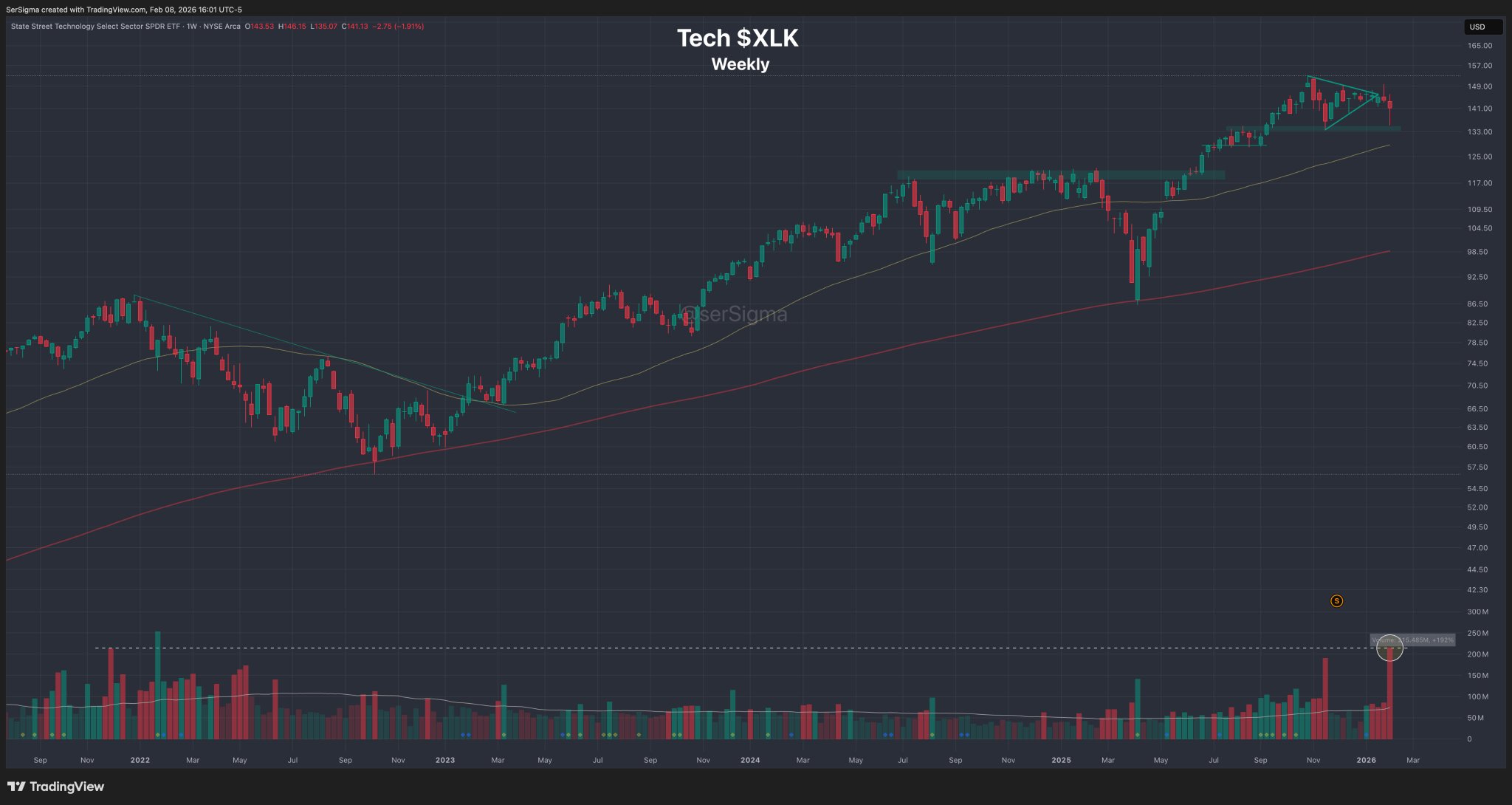
Task: Click the orange S split marker icon
Action: click(1336, 601)
